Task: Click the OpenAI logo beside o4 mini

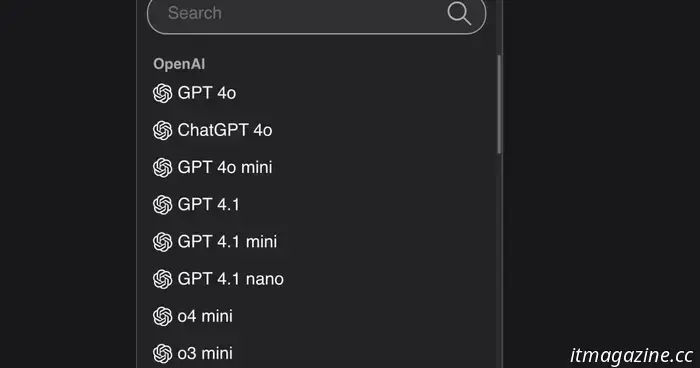Action: pyautogui.click(x=162, y=317)
